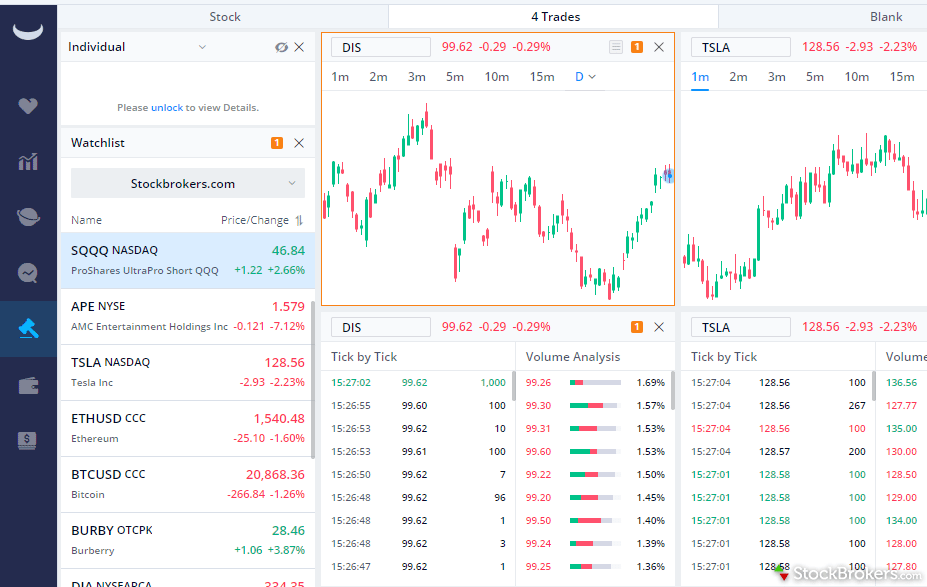The image size is (927, 587).
Task: Select the highlighted trading tool icon in sidebar
Action: point(27,329)
